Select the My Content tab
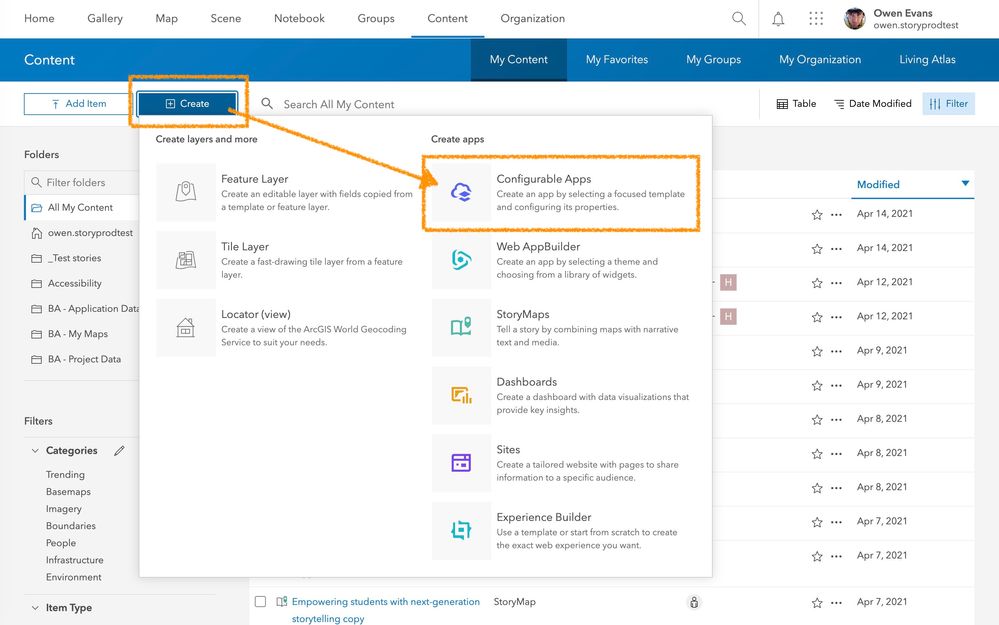The width and height of the screenshot is (999, 625). point(519,59)
